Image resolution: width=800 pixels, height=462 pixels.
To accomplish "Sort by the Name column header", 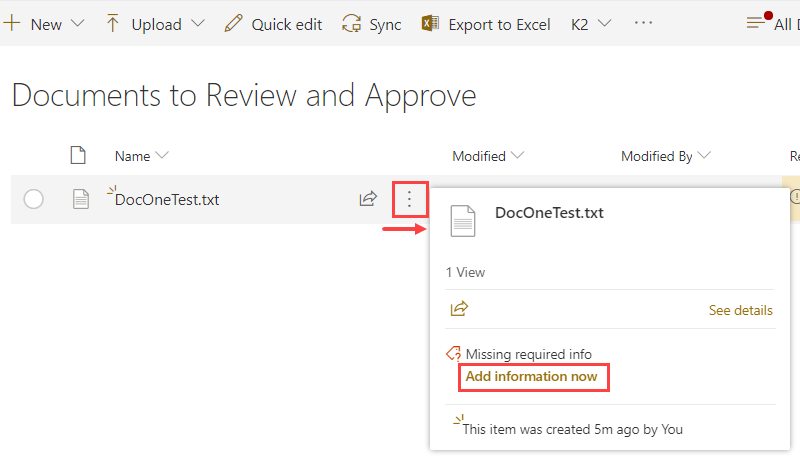I will (x=132, y=156).
